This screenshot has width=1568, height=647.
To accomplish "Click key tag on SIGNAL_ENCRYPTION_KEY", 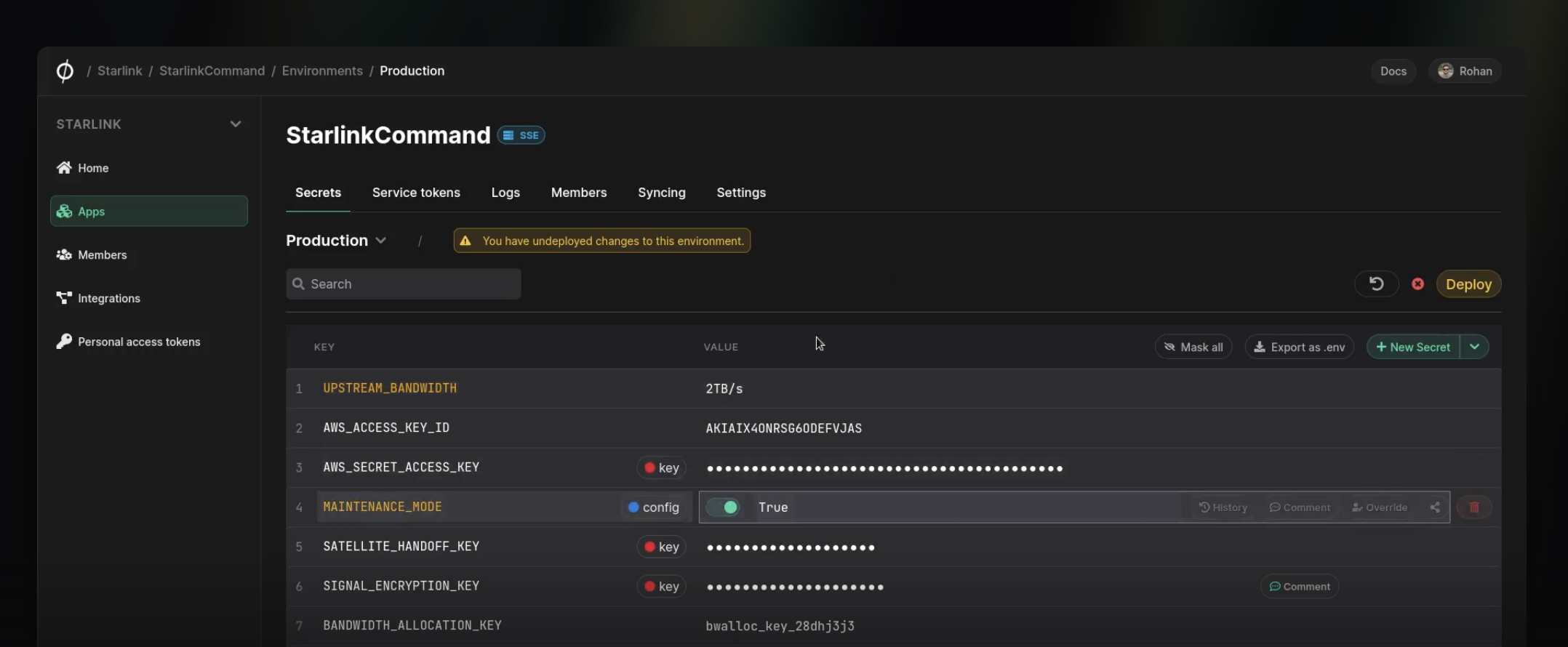I will pos(661,587).
